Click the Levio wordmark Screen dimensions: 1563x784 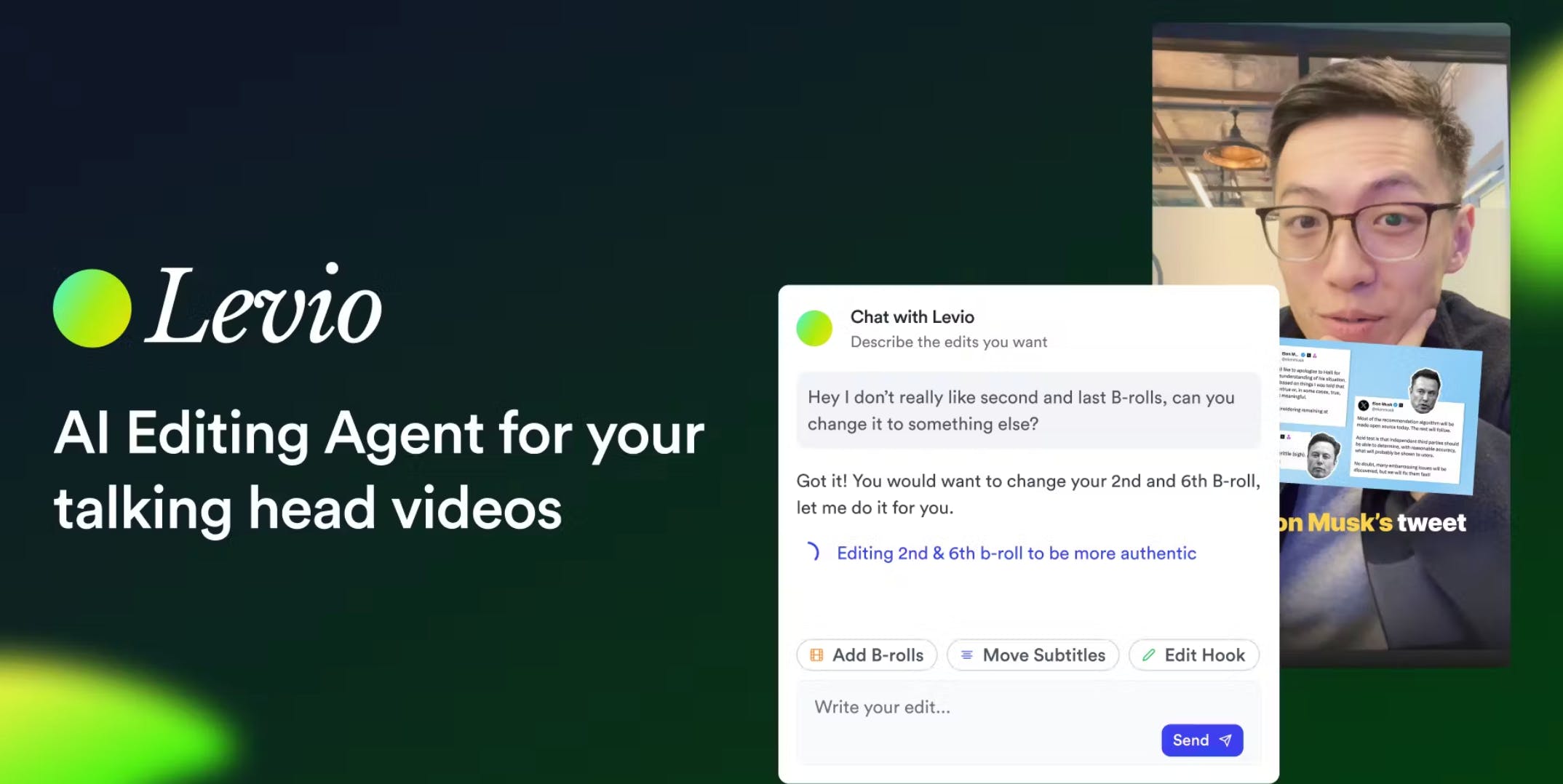(x=264, y=305)
